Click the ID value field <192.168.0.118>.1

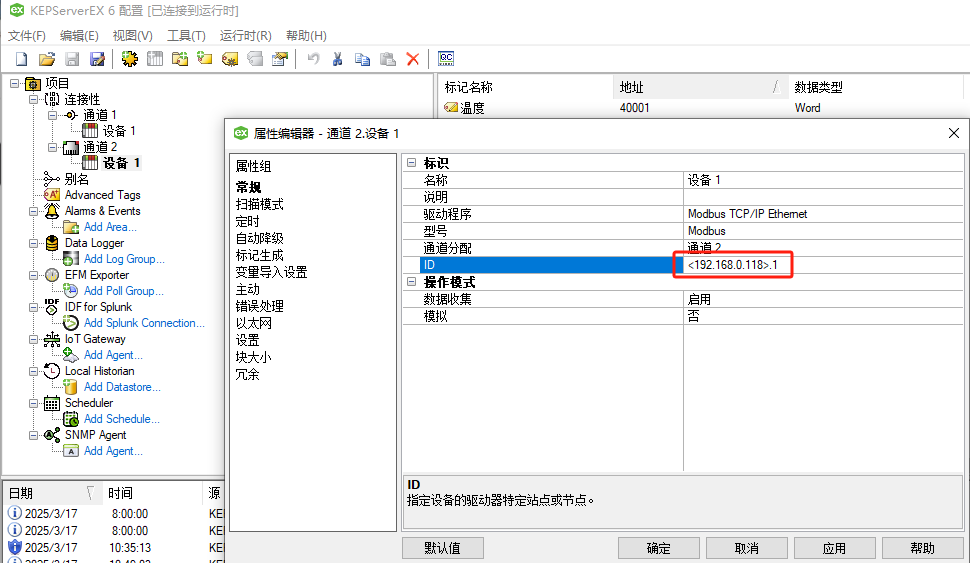[x=823, y=265]
